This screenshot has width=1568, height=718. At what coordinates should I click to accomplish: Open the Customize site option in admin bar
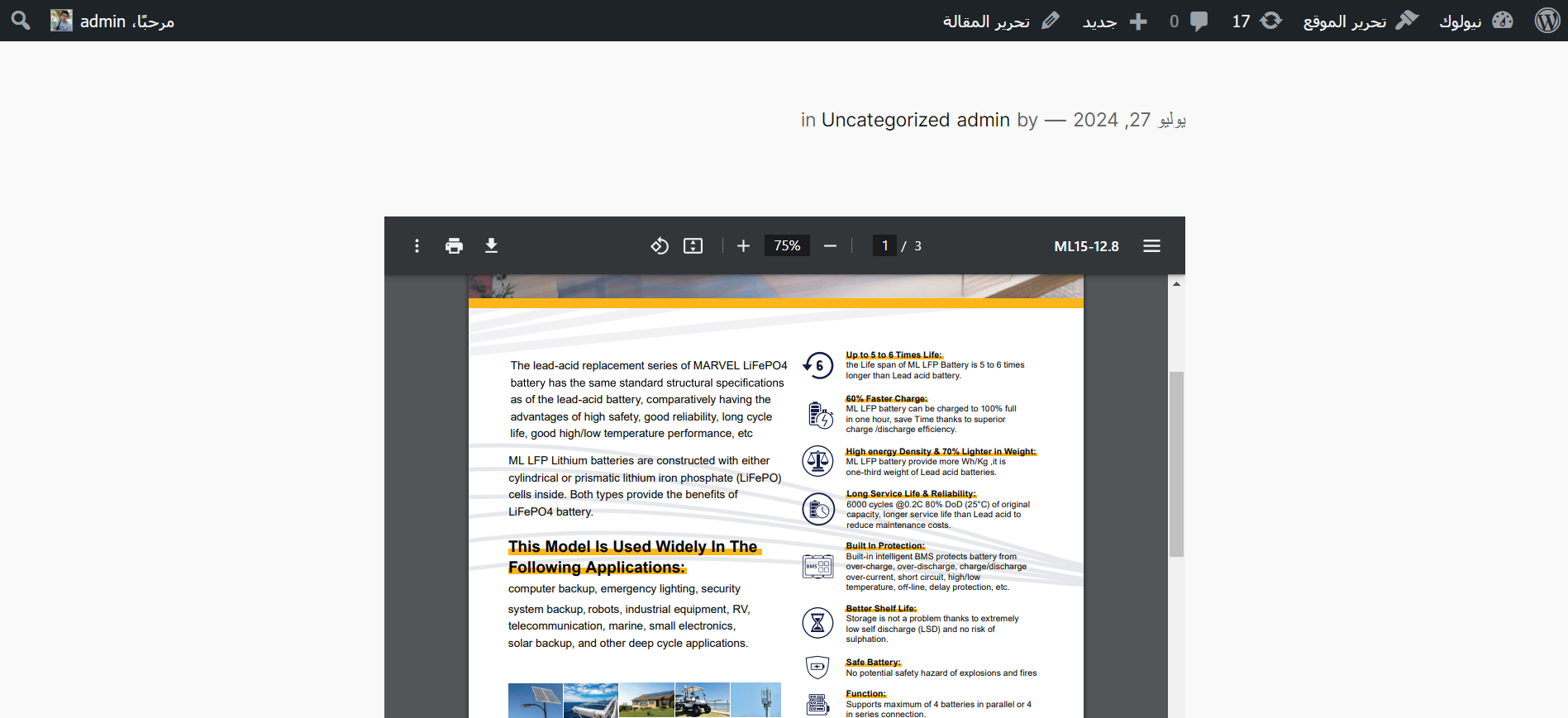click(x=1360, y=21)
